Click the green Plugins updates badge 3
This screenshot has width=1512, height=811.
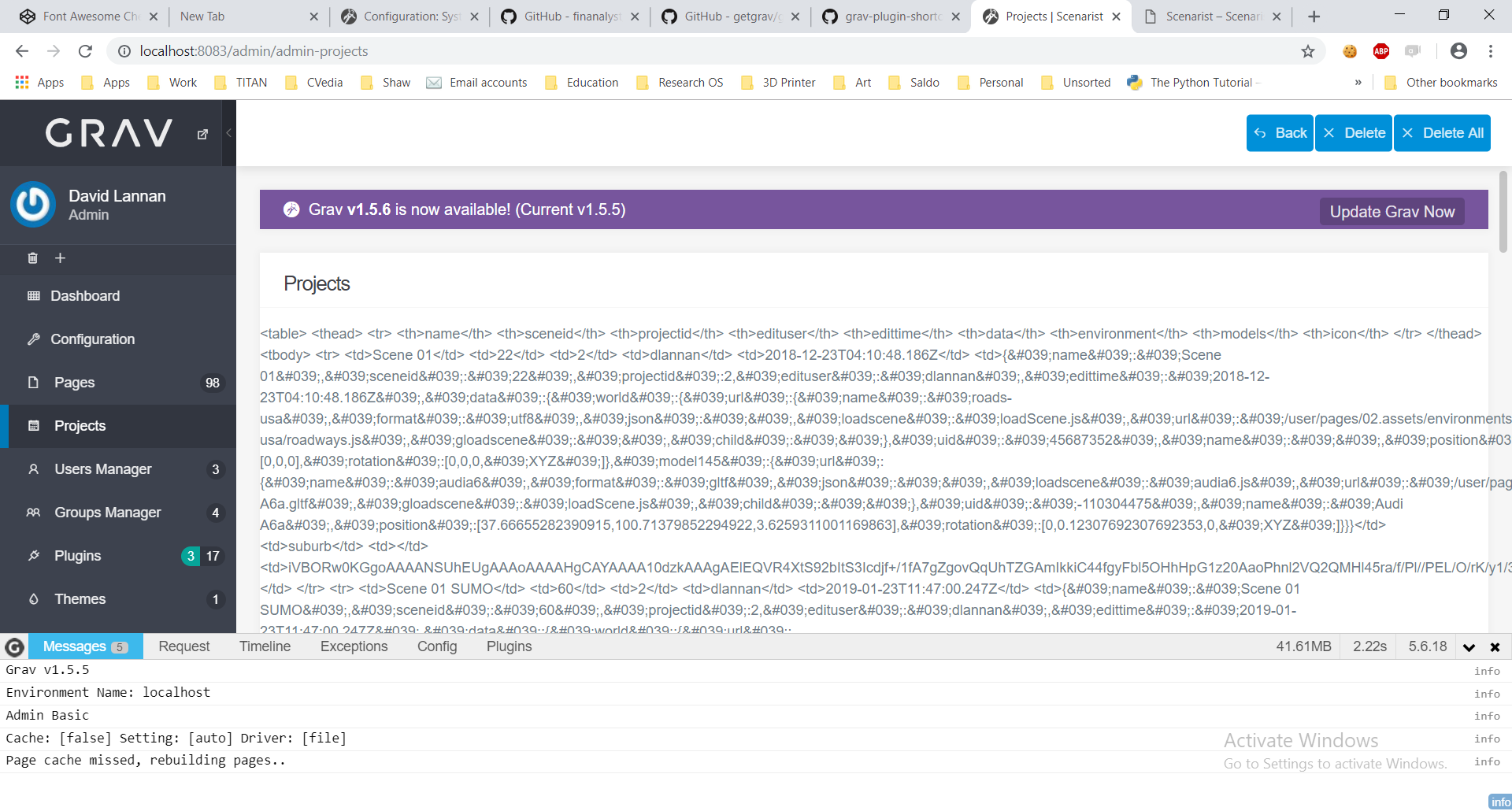(x=191, y=556)
